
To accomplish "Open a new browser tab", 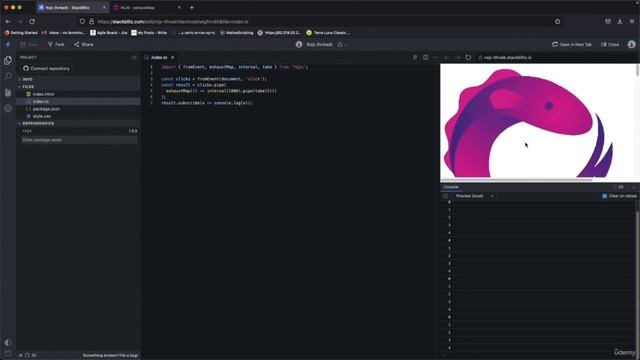I will pyautogui.click(x=192, y=7).
